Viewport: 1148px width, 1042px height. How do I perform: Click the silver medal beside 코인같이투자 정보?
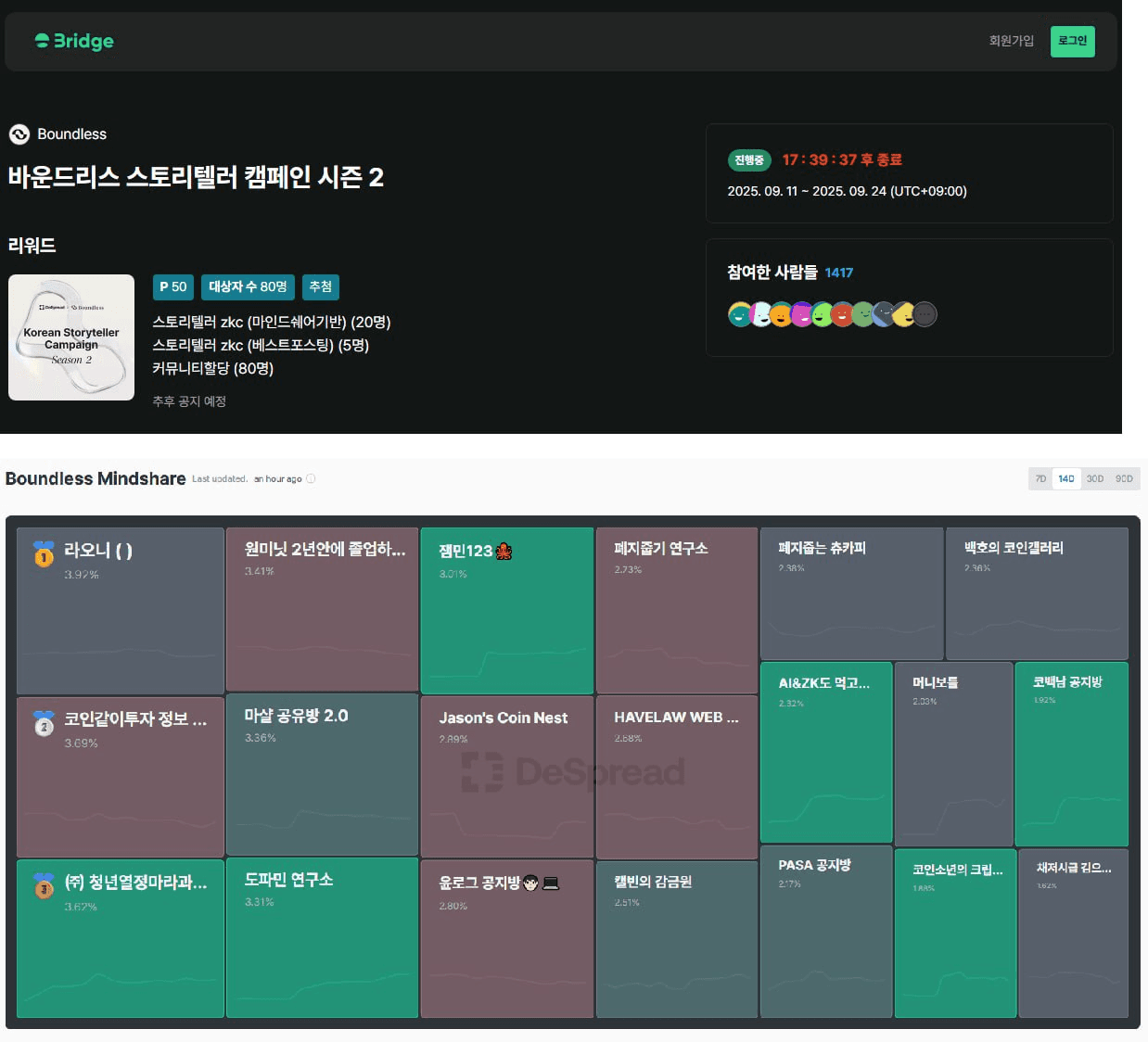point(44,723)
